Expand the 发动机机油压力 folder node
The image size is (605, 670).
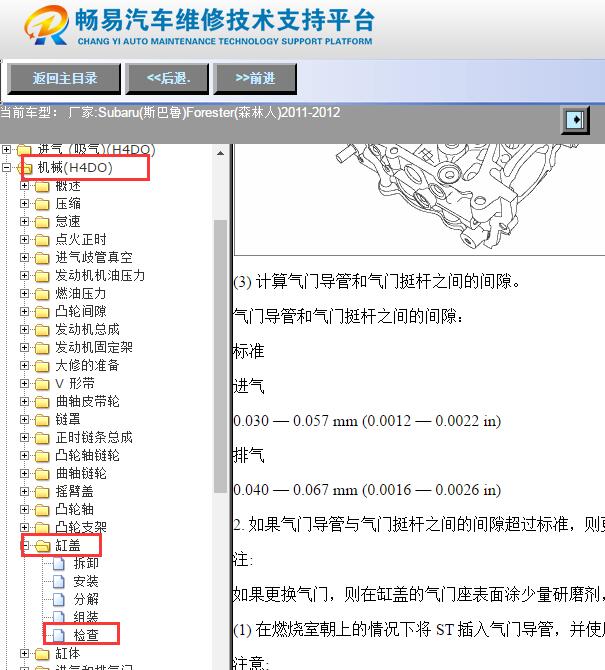[x=24, y=275]
